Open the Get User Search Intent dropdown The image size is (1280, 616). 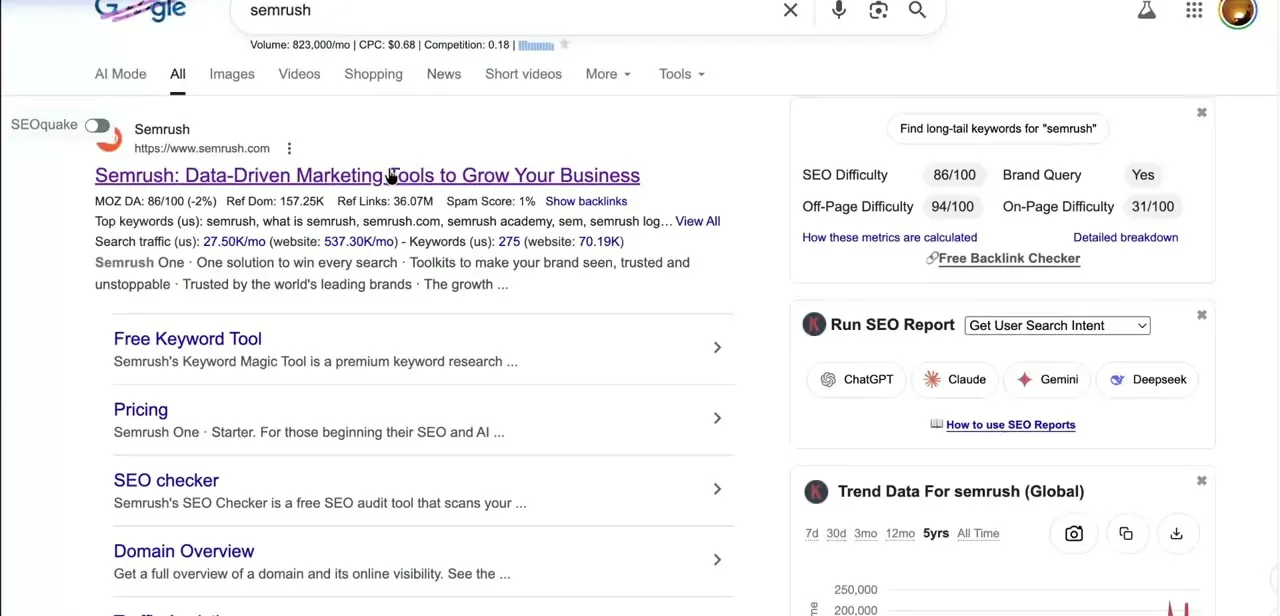1057,326
